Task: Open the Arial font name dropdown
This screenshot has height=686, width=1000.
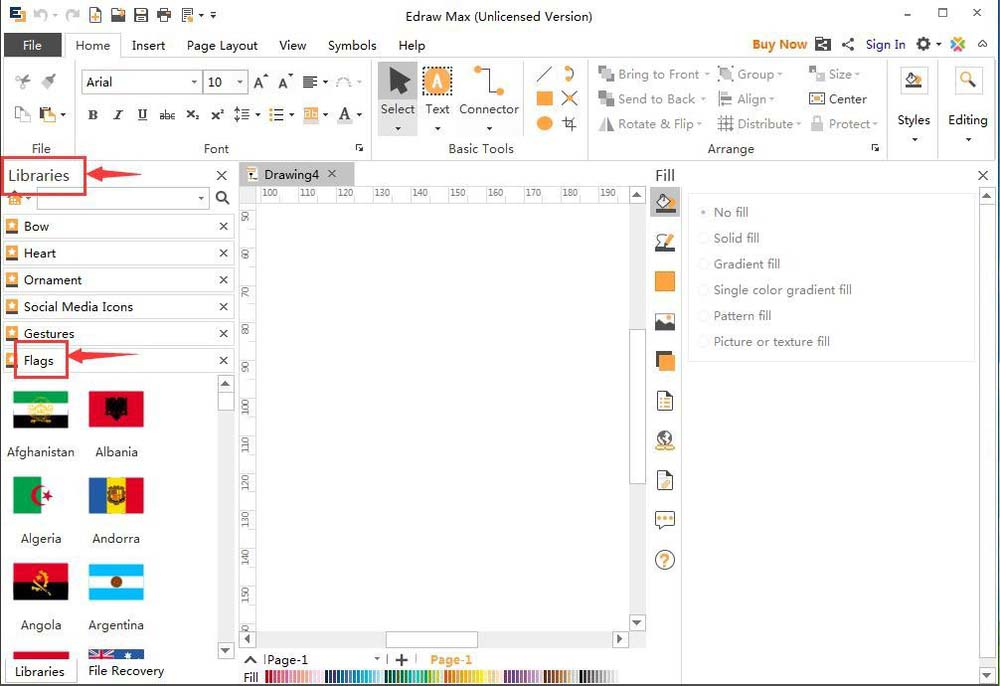Action: pyautogui.click(x=194, y=82)
